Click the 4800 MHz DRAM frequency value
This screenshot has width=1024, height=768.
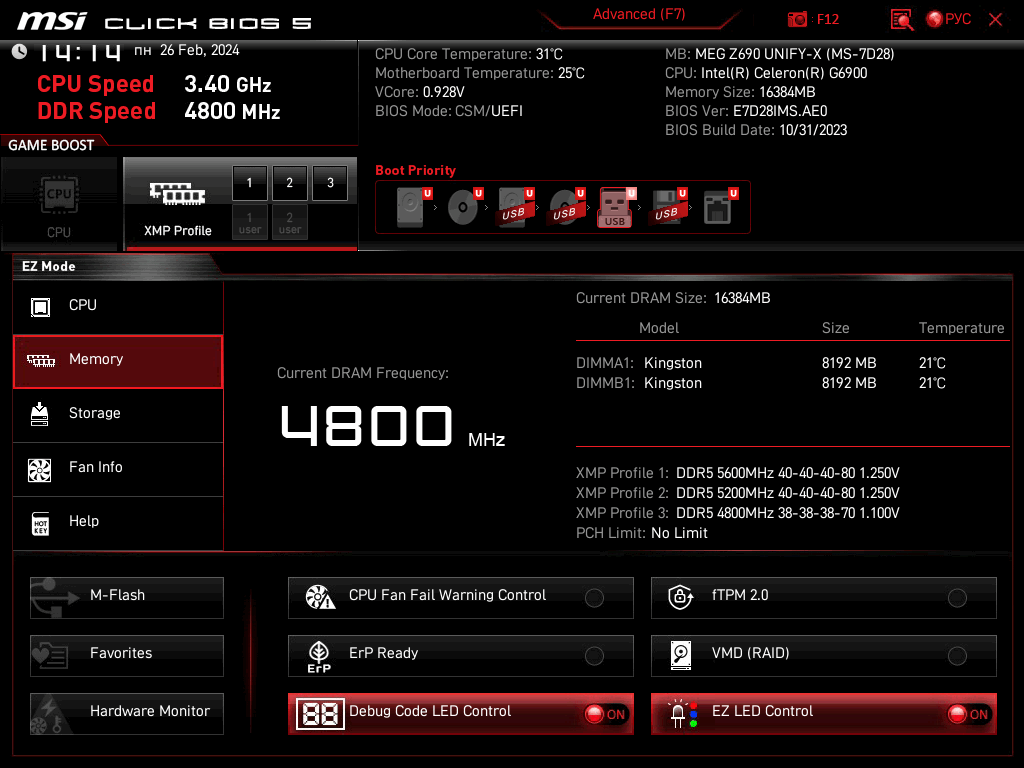click(392, 426)
